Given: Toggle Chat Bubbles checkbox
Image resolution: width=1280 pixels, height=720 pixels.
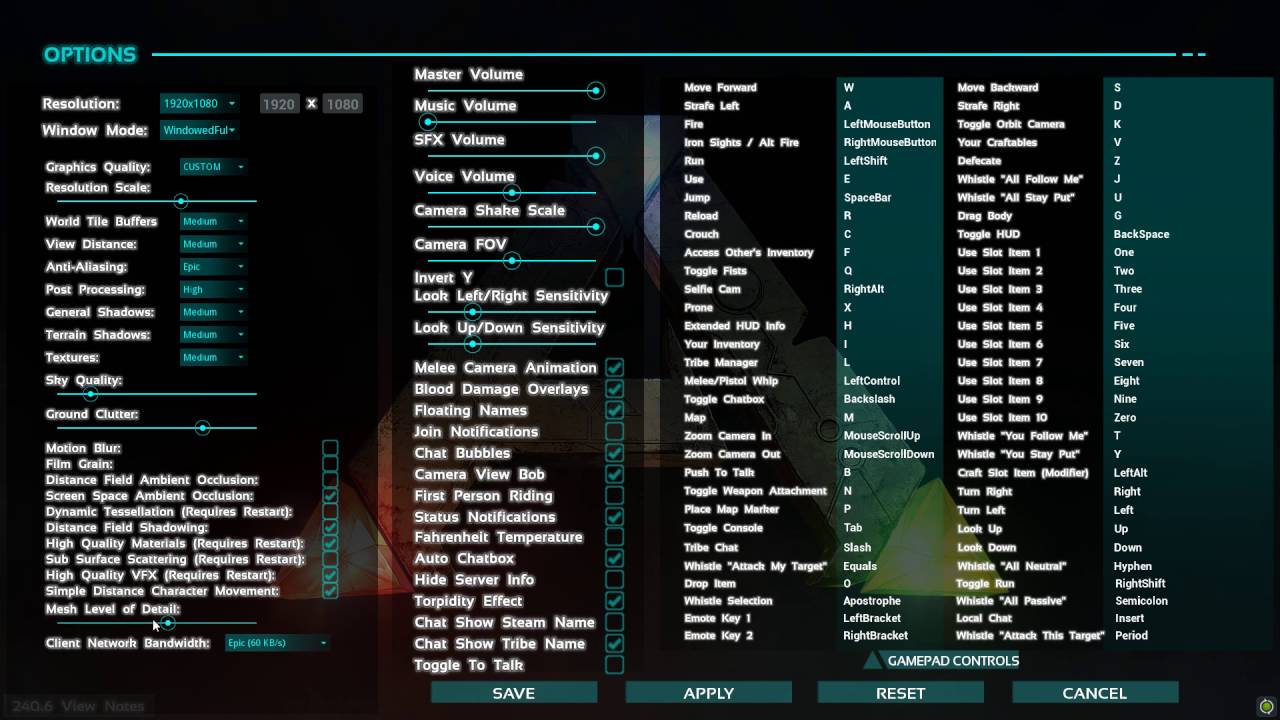Looking at the screenshot, I should 614,453.
